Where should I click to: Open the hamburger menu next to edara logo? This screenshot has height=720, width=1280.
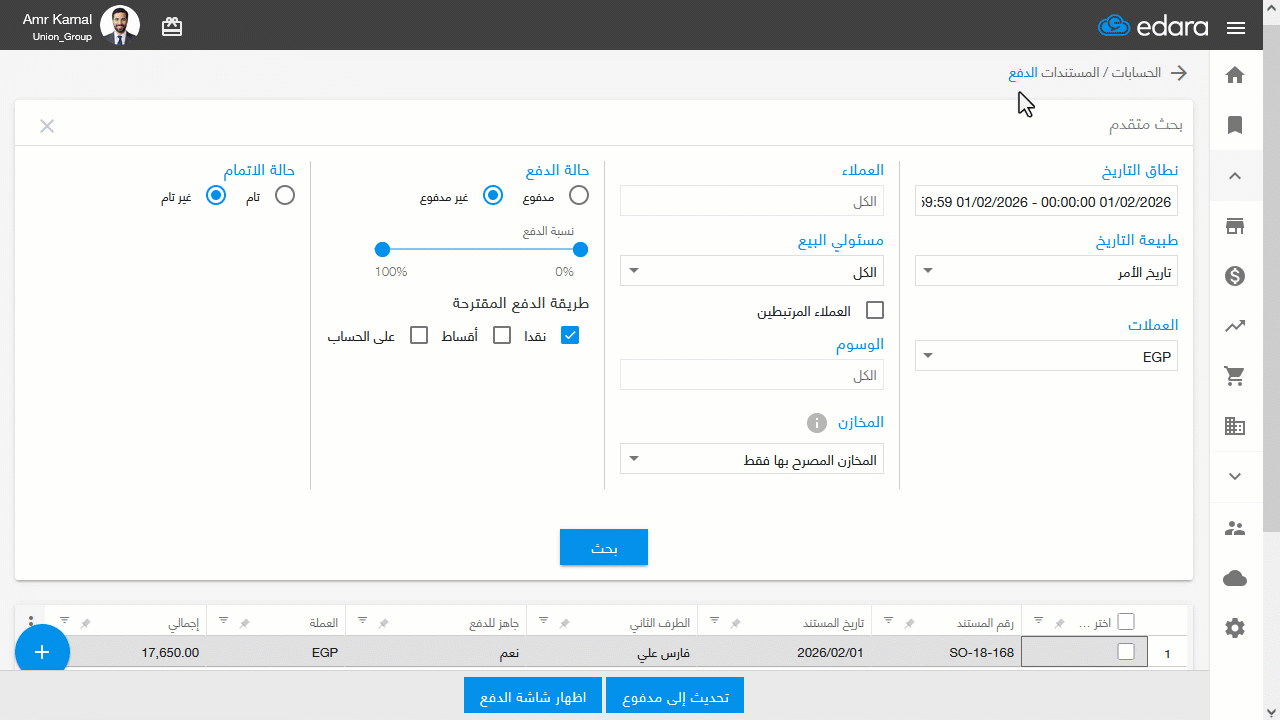[1235, 27]
